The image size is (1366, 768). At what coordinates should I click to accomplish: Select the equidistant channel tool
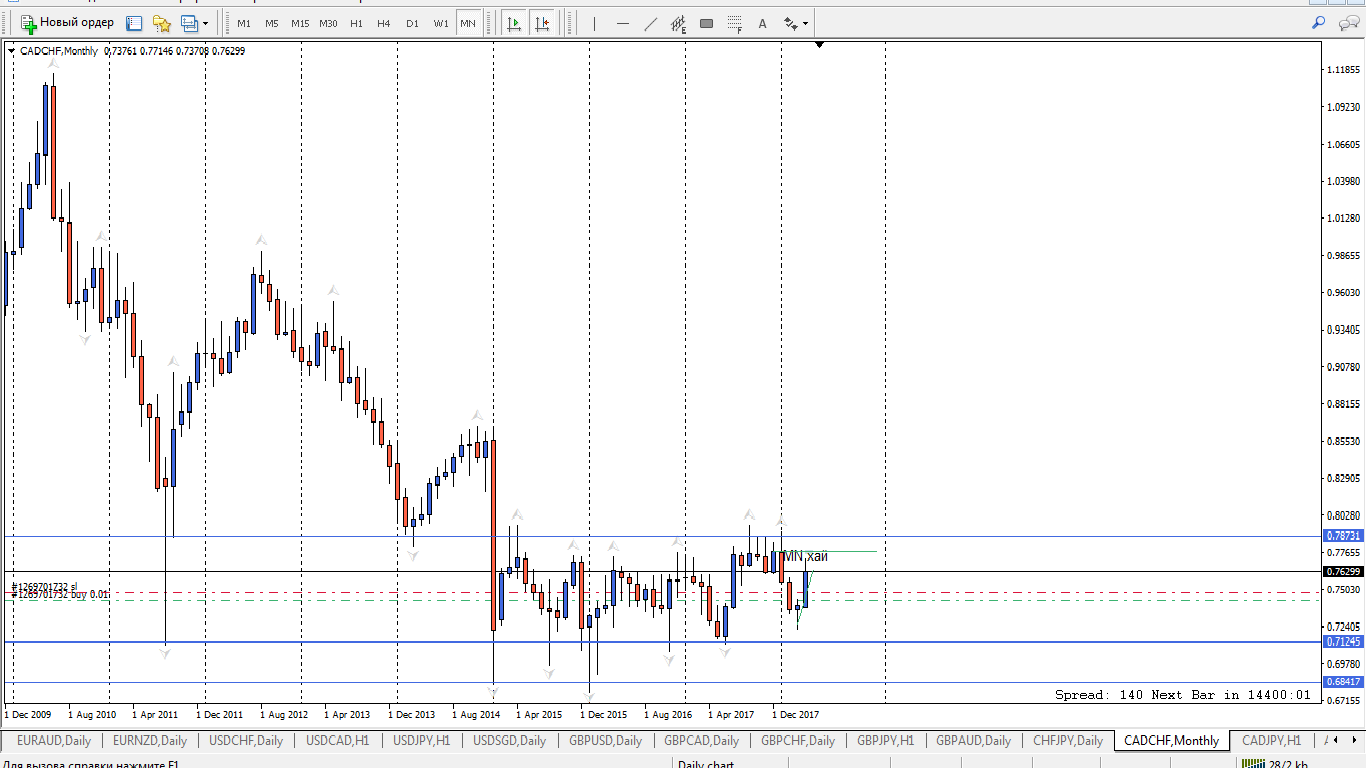[x=678, y=23]
